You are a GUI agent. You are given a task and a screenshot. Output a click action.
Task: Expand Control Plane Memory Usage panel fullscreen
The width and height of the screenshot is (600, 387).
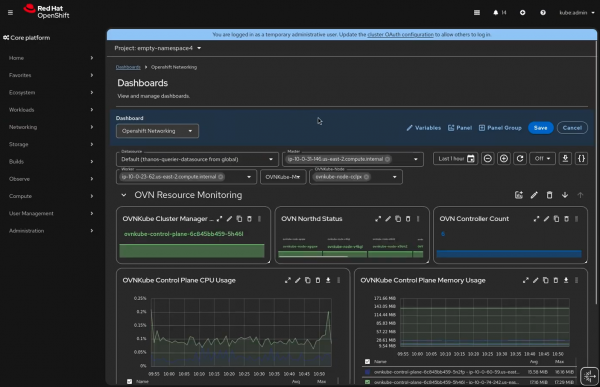pos(525,280)
